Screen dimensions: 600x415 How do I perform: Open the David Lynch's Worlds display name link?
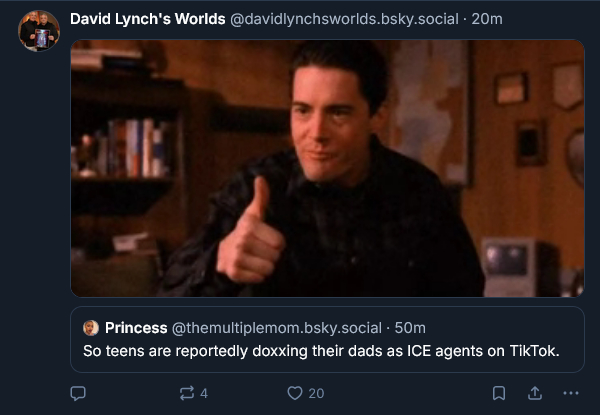[x=148, y=20]
